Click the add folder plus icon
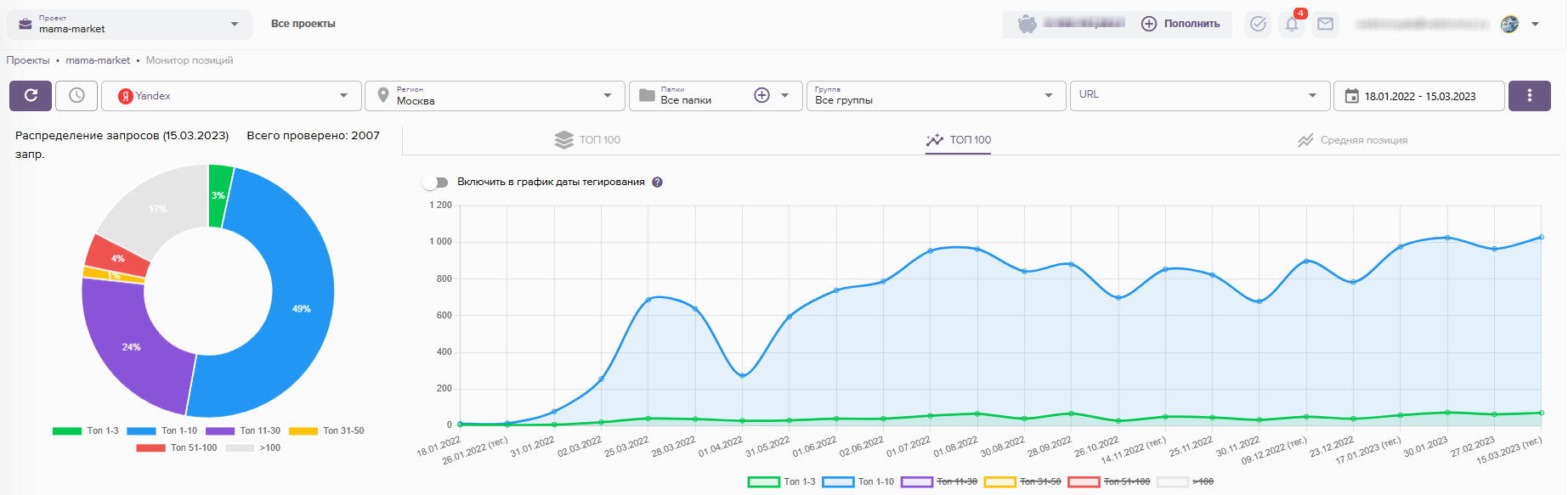1568x495 pixels. 761,96
